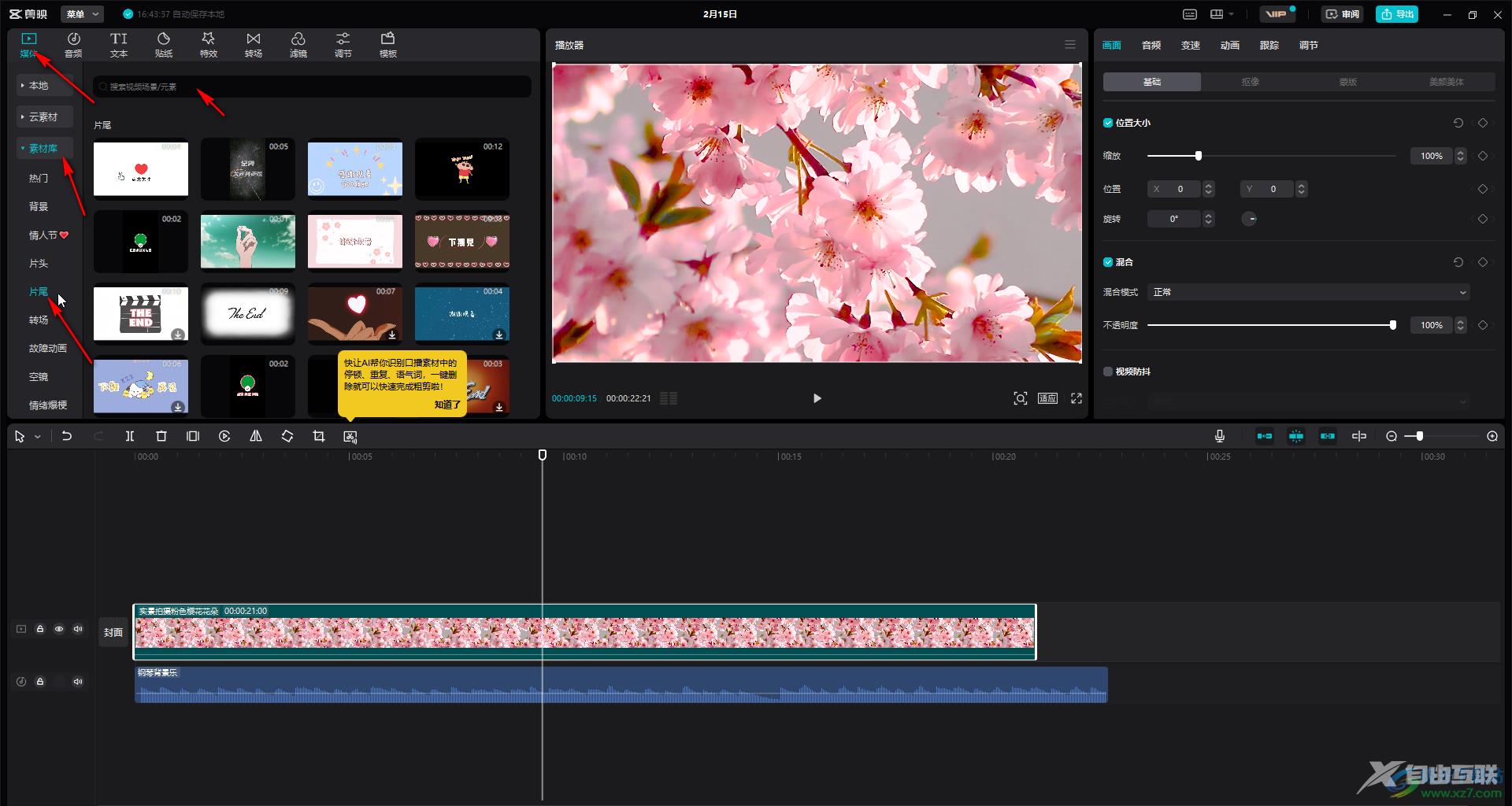Step the 缩放 percentage value

tap(1461, 156)
